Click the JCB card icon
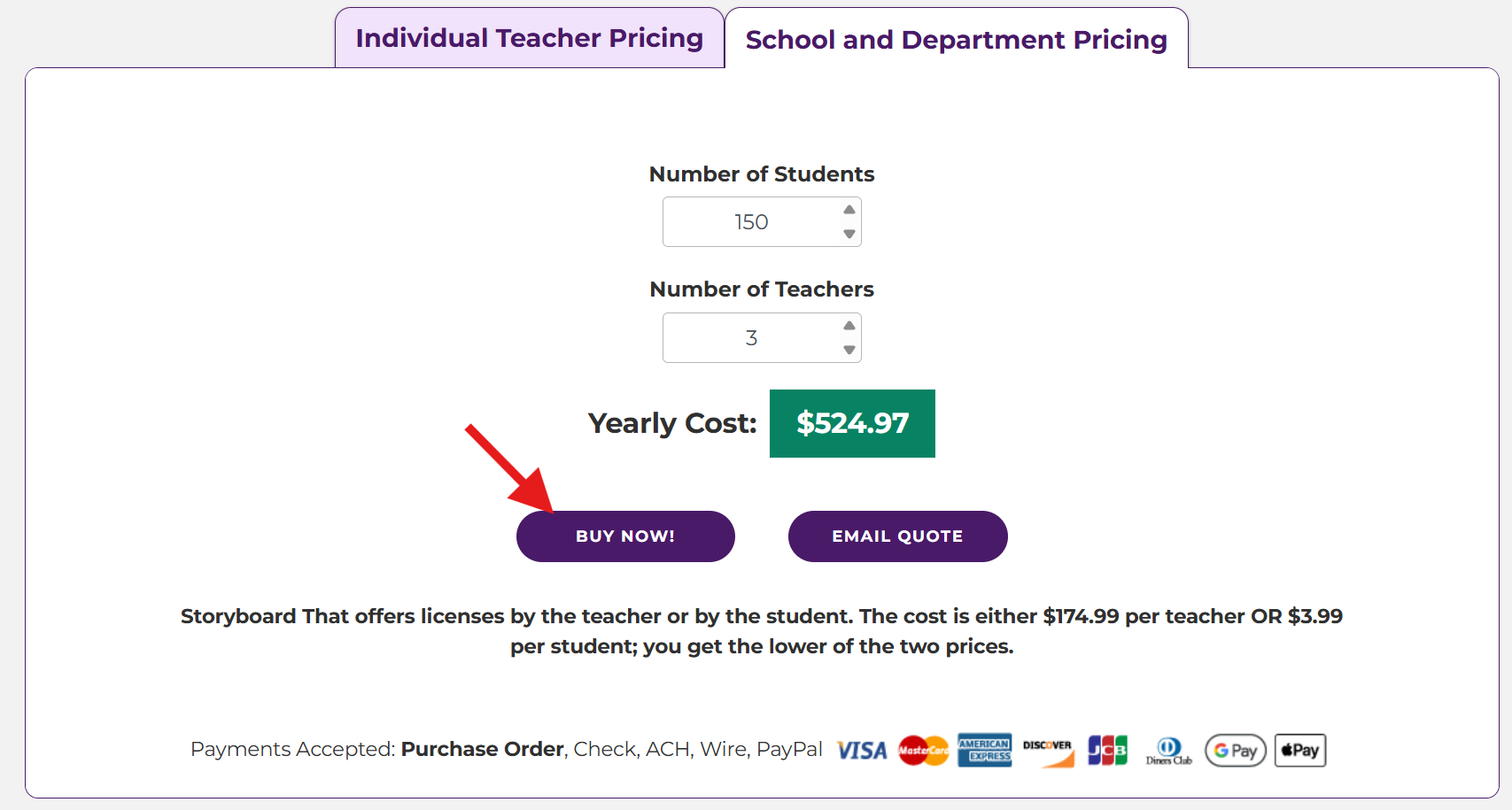The image size is (1512, 810). 1107,751
